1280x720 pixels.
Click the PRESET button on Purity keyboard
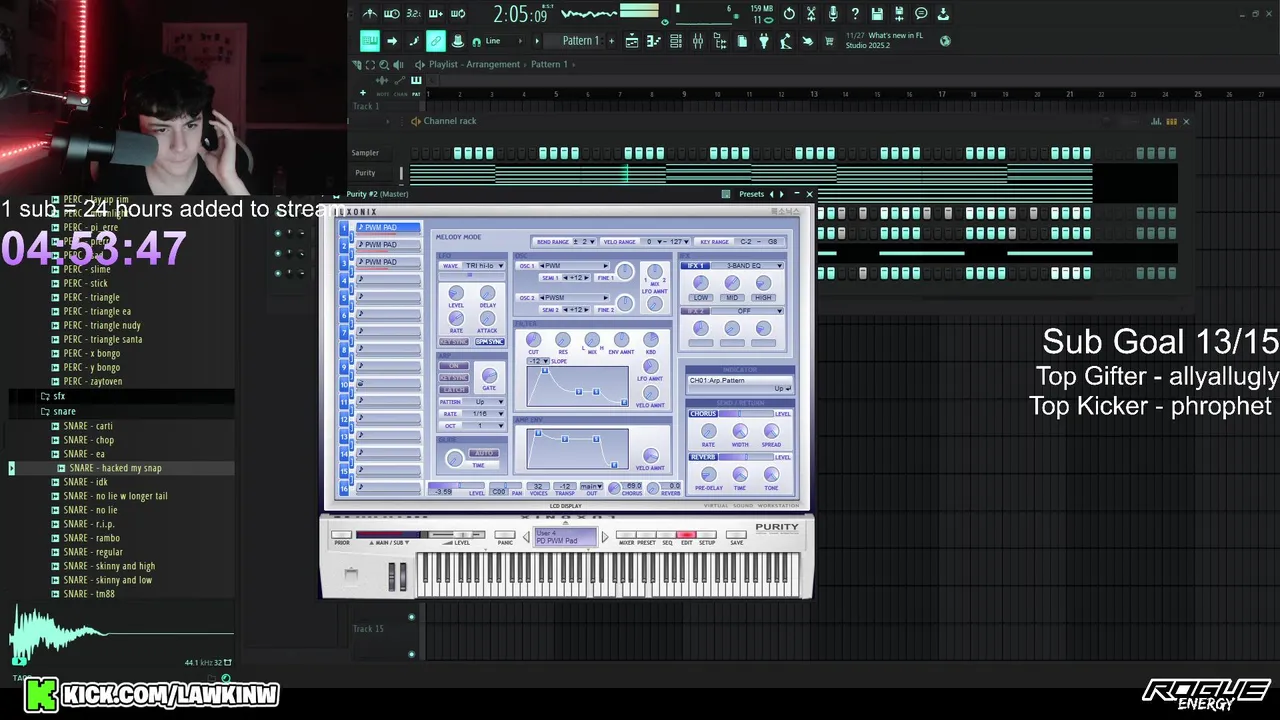pos(646,535)
